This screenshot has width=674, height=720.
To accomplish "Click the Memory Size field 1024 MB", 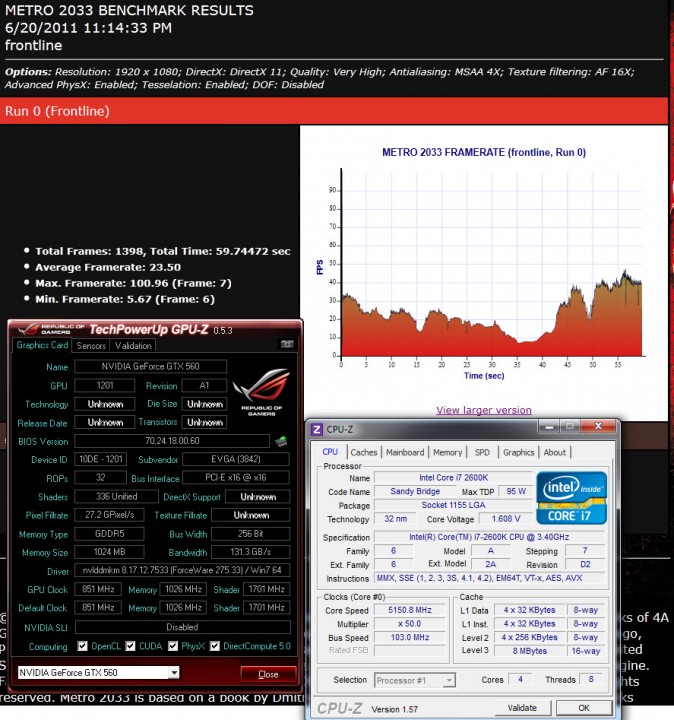I will [109, 552].
